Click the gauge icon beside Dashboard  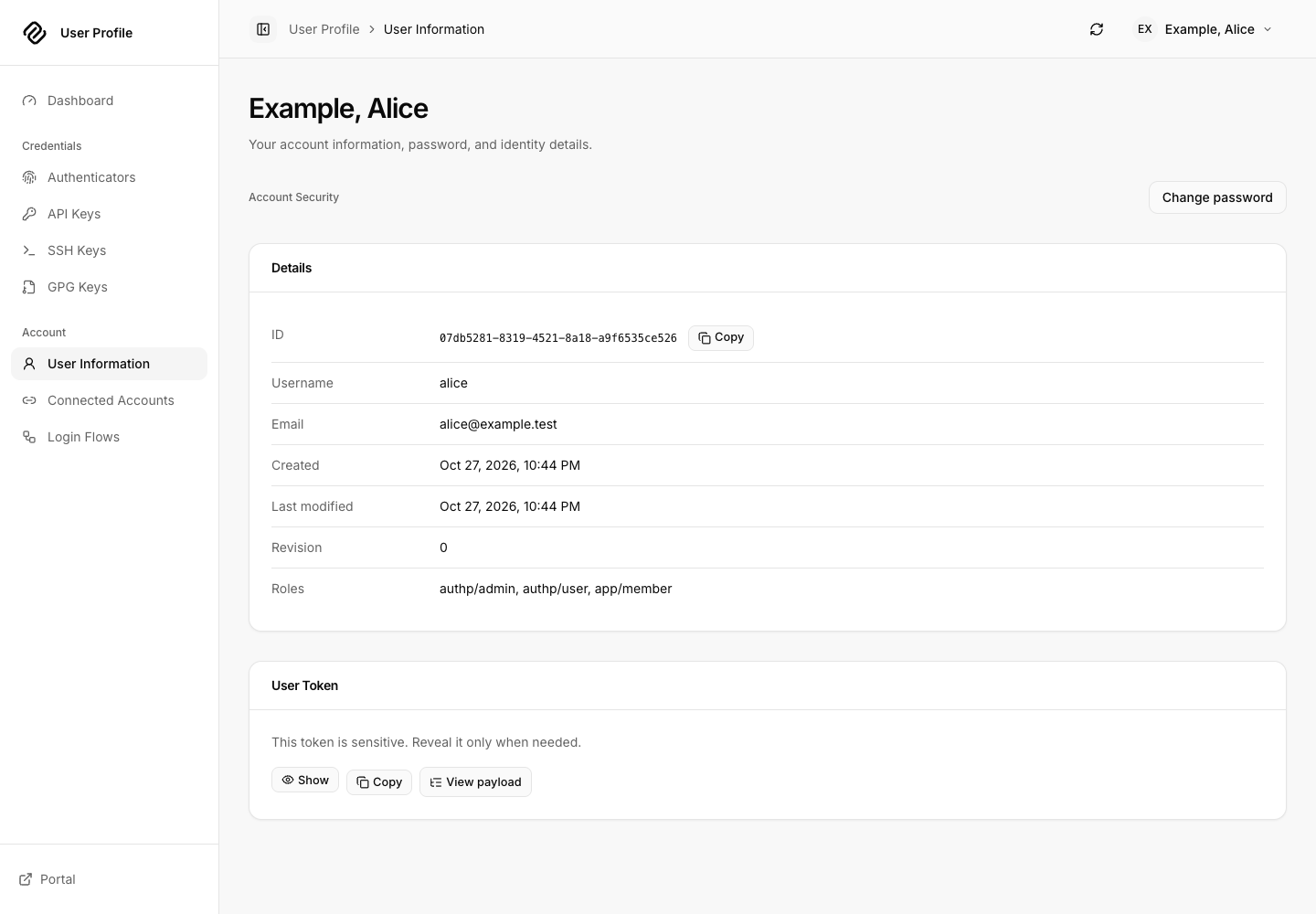(x=29, y=101)
